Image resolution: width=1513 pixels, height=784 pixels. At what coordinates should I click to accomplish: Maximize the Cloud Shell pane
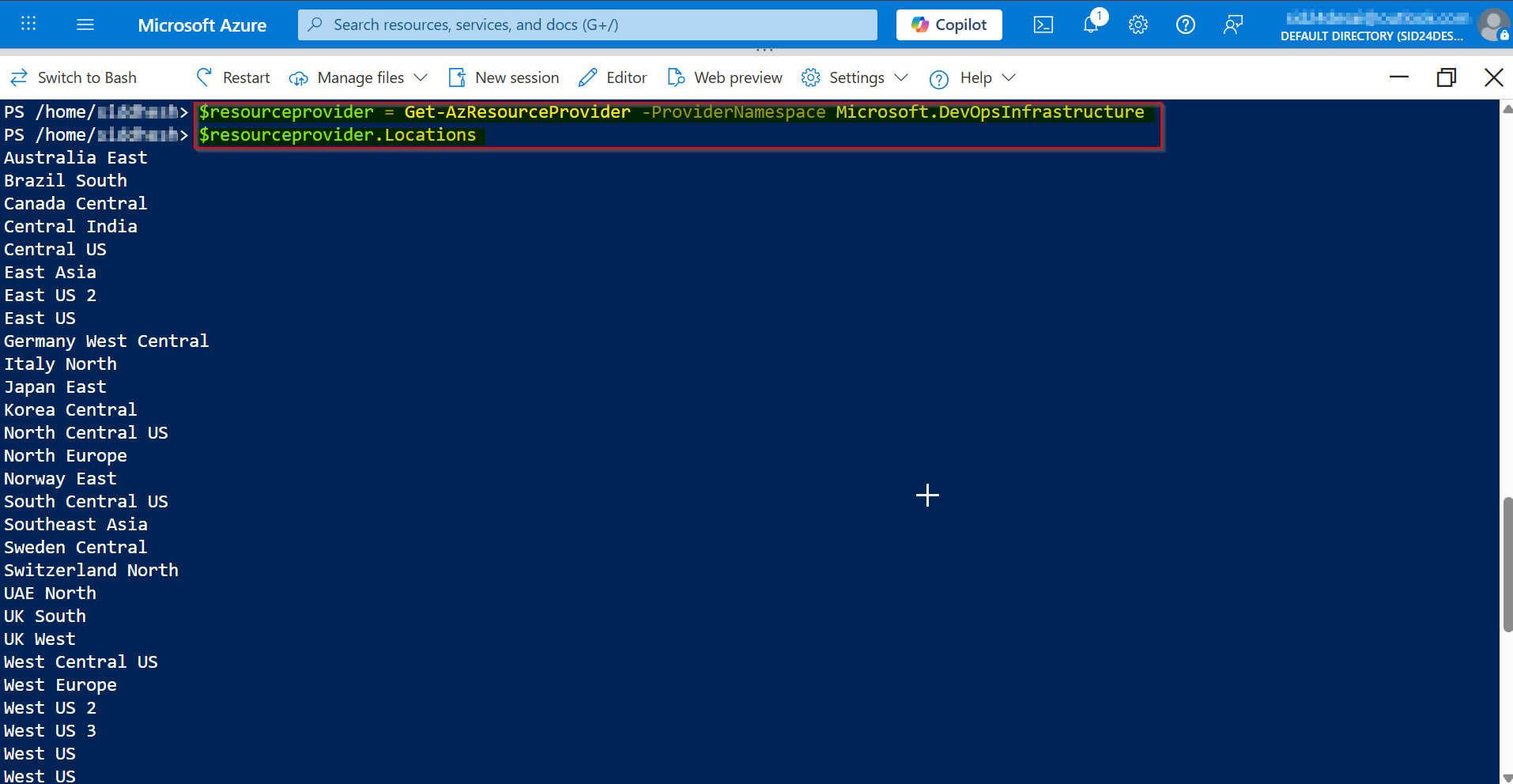pyautogui.click(x=1447, y=77)
